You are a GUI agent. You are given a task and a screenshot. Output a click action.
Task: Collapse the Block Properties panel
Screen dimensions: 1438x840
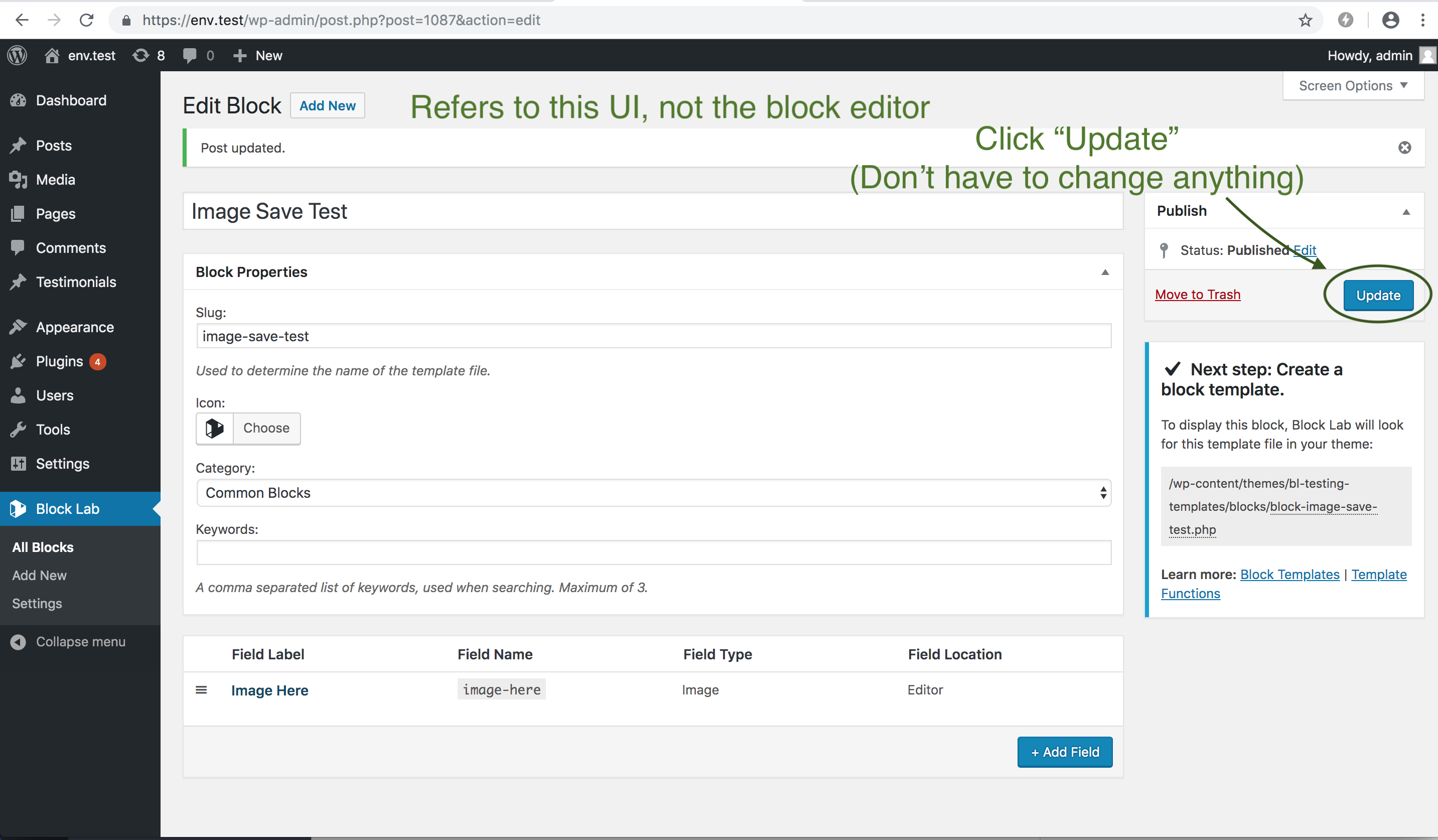(x=1105, y=272)
